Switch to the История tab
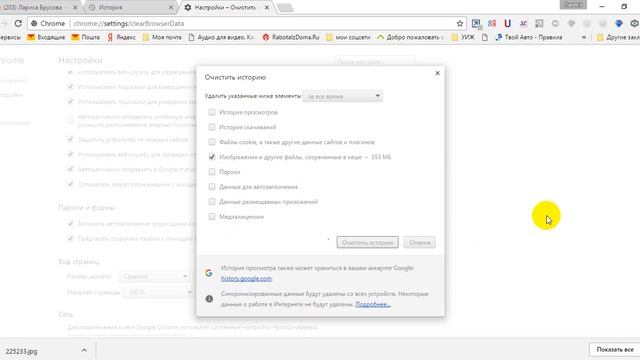 [131, 7]
